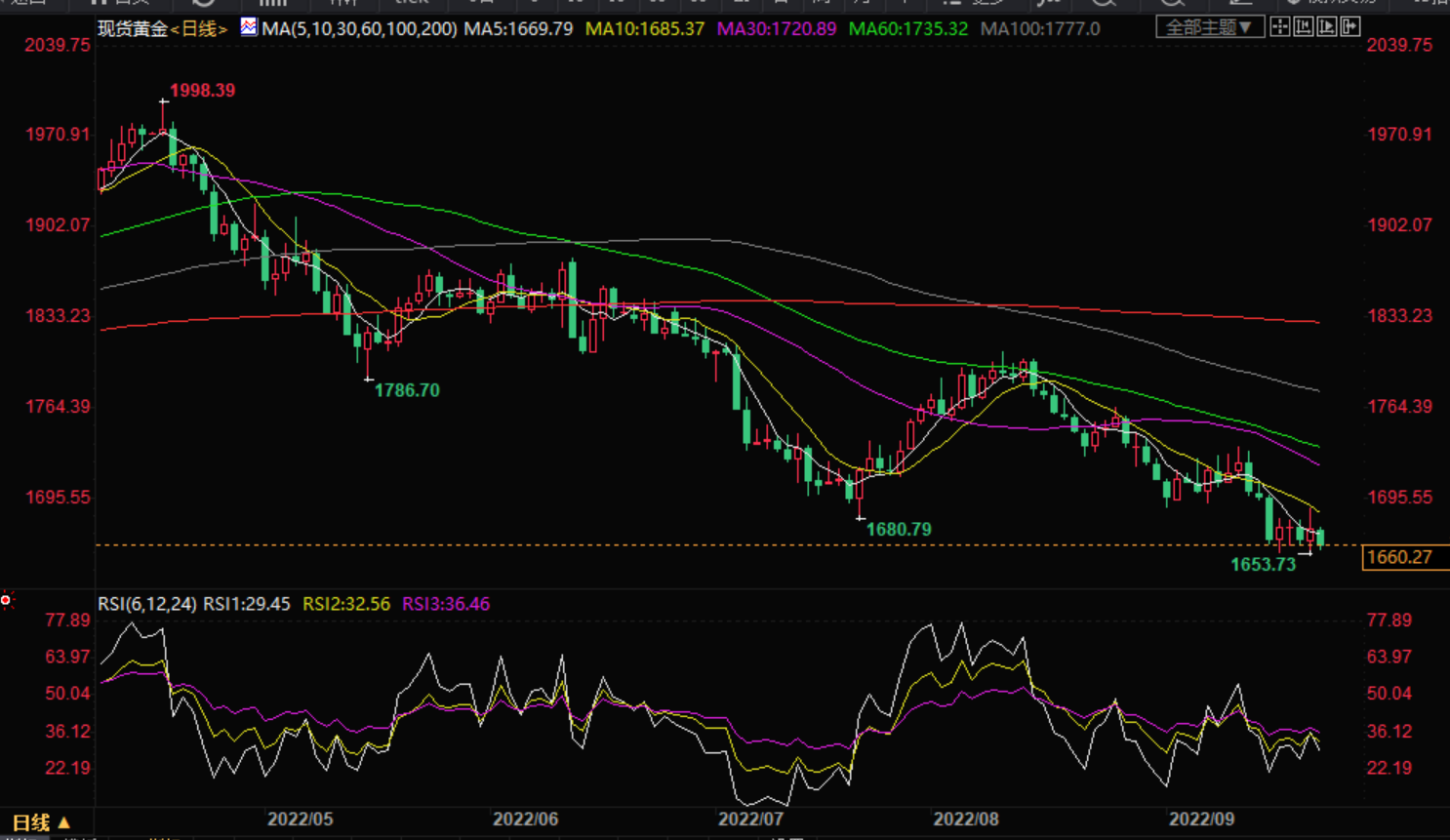
Task: Click the 2022/07 date on time axis
Action: coord(750,820)
